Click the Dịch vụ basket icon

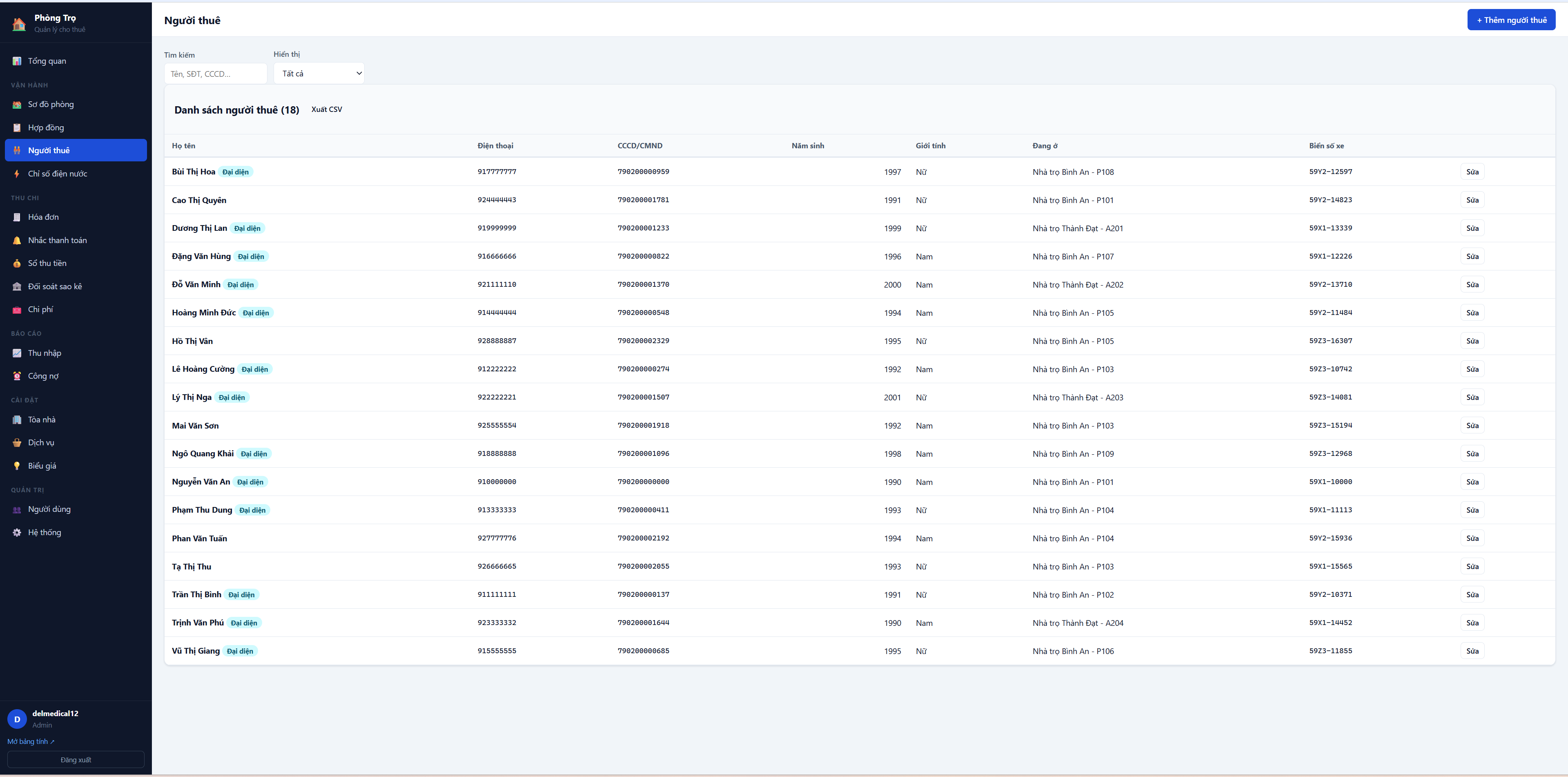17,443
